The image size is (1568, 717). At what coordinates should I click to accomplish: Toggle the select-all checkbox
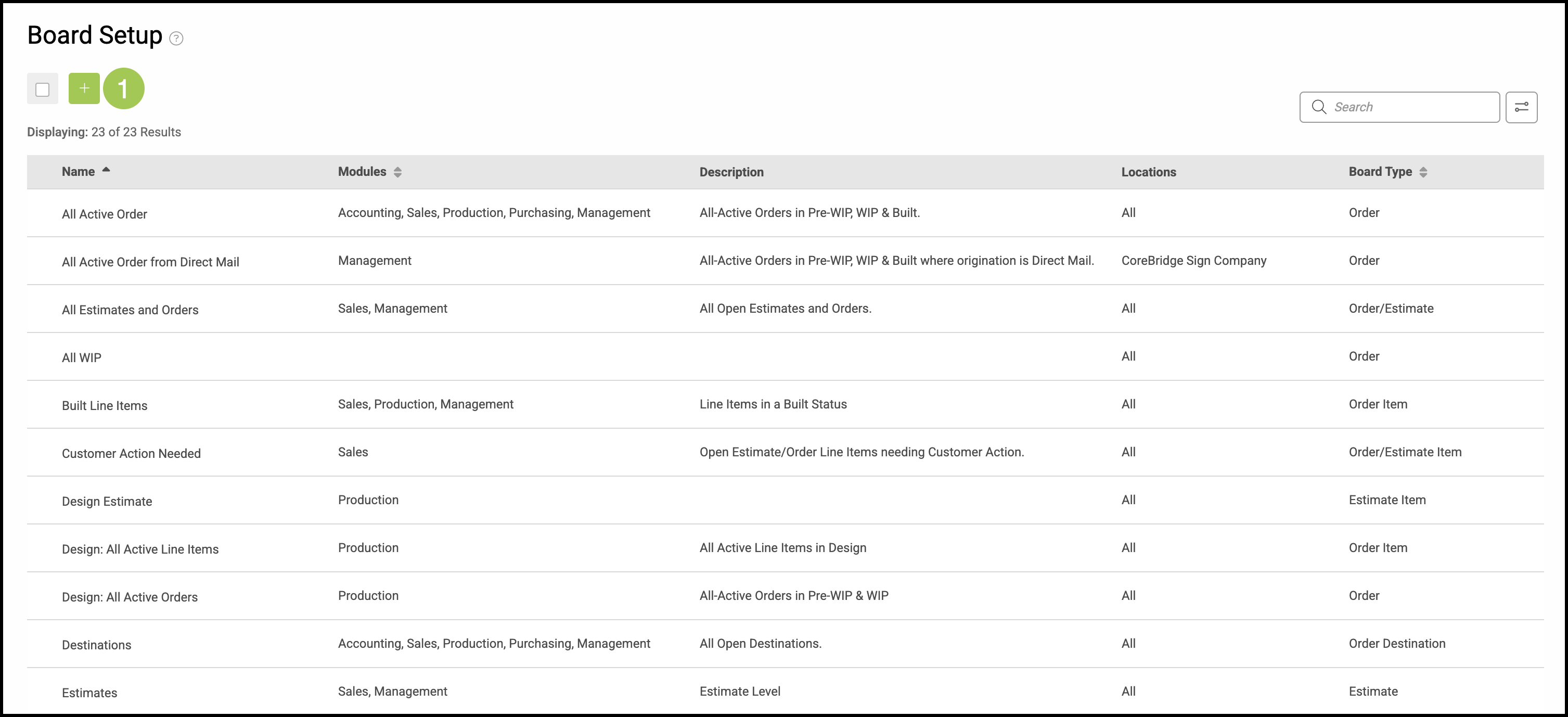coord(43,89)
